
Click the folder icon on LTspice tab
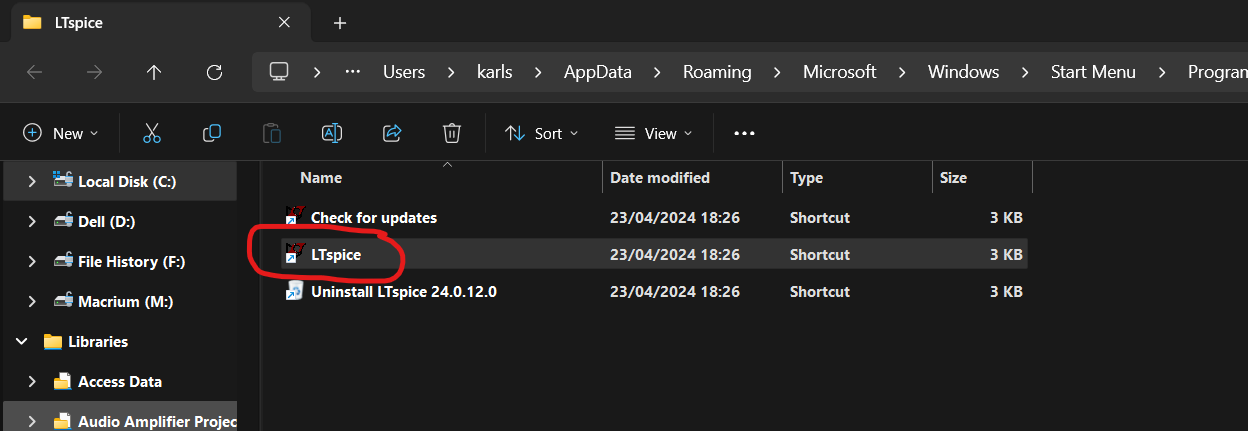click(x=32, y=22)
